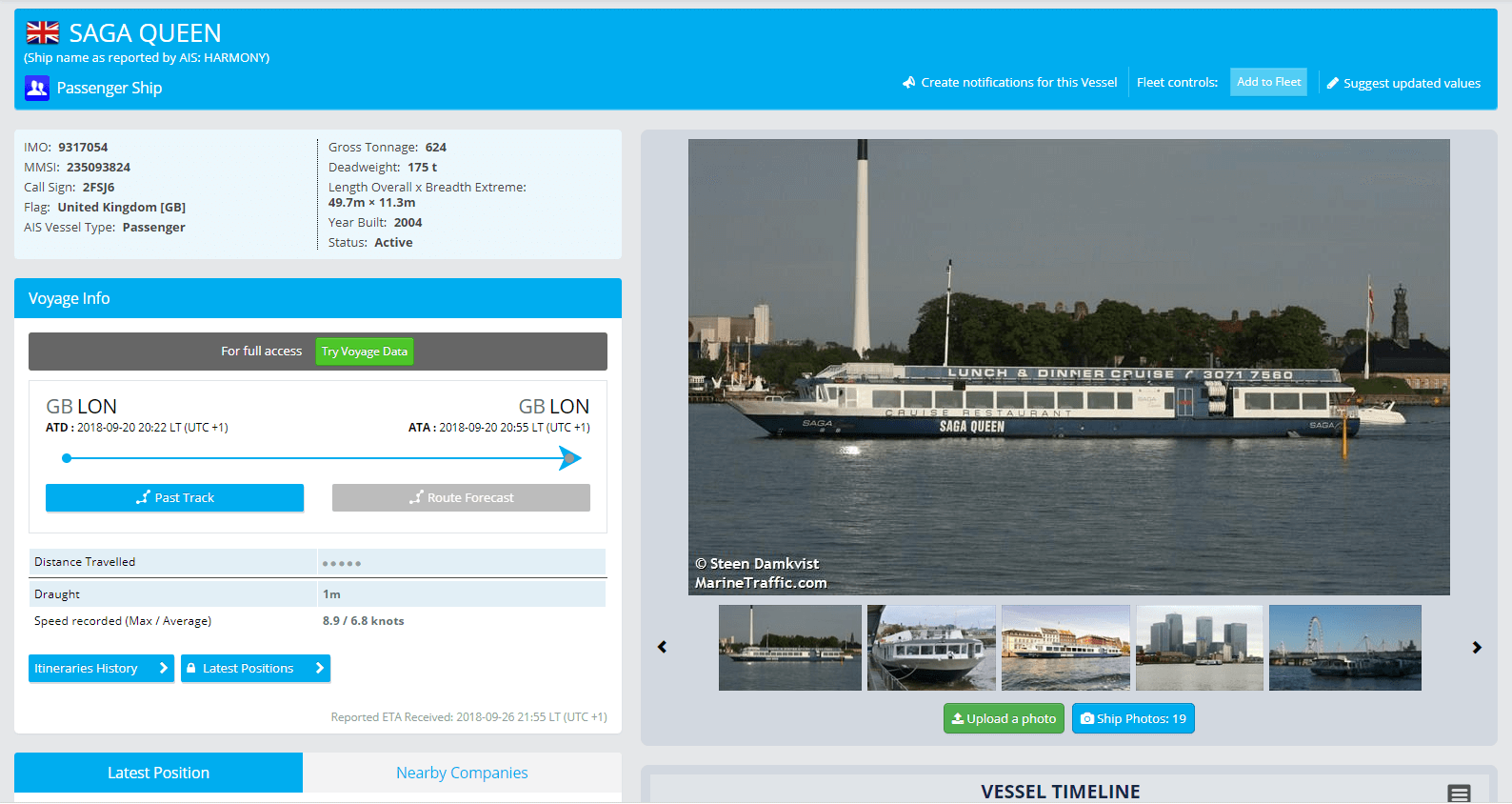Select the thumbnail showing boat bow close-up
Image resolution: width=1512 pixels, height=804 pixels.
[x=931, y=648]
